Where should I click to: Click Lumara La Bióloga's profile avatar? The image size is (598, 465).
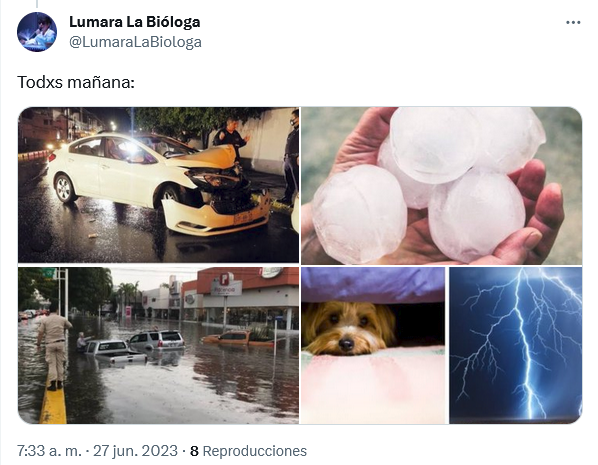point(37,32)
